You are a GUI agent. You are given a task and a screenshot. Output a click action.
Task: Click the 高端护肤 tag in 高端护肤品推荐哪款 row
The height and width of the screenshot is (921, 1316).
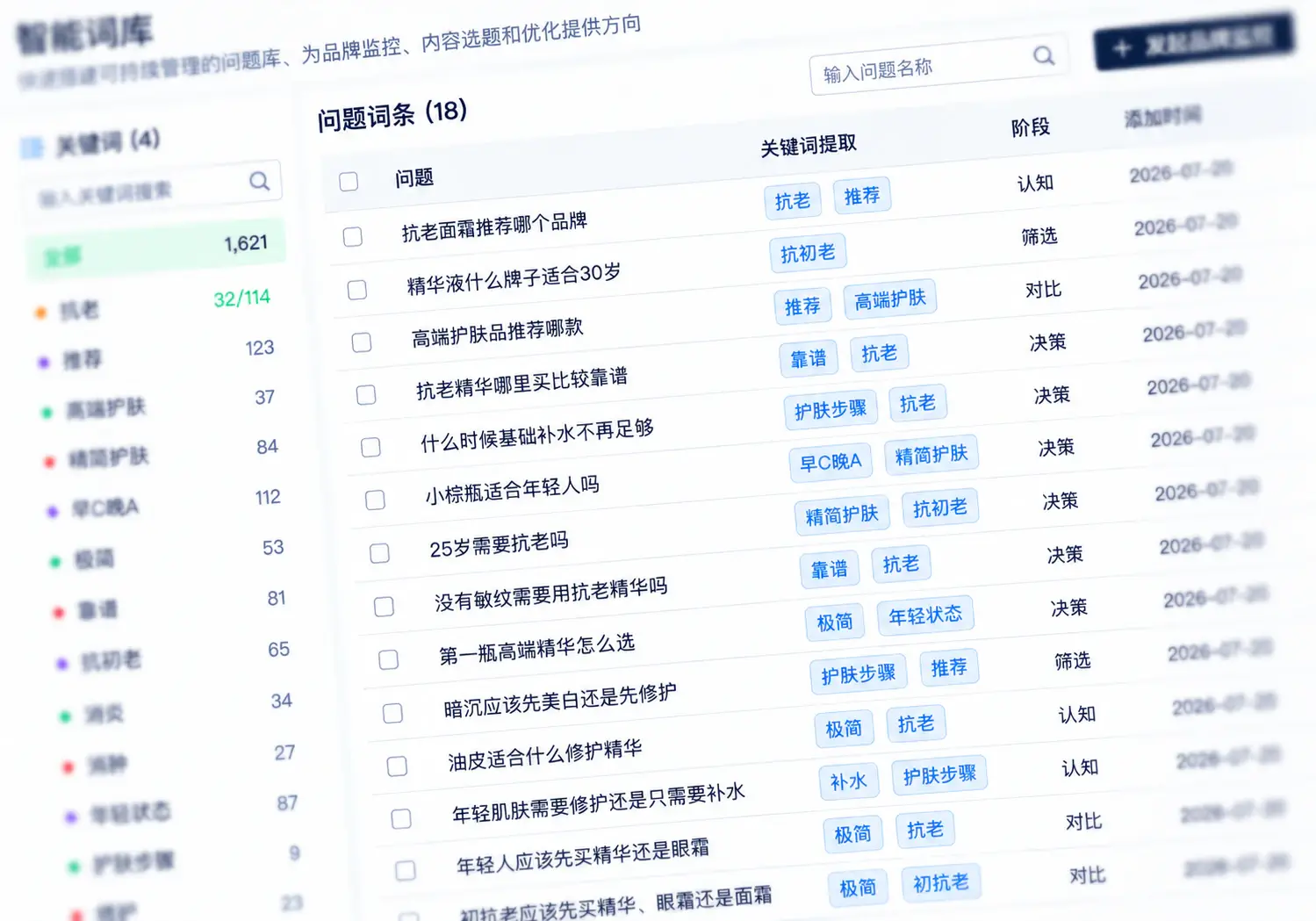coord(890,299)
